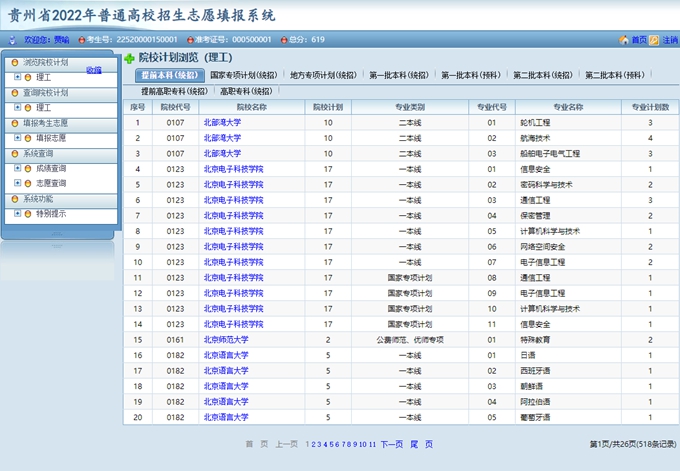Viewport: 680px width, 471px height.
Task: Select the 提前本科(统招) tab
Action: coord(170,75)
